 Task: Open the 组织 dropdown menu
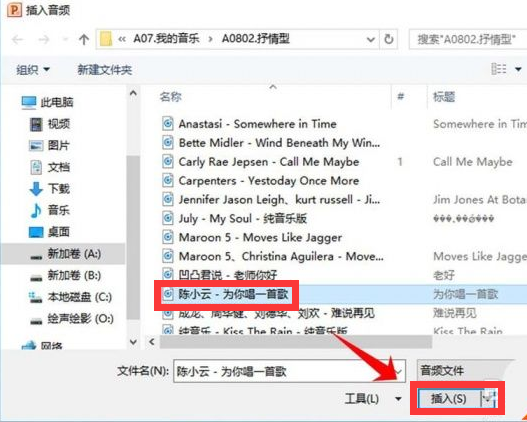tap(33, 70)
